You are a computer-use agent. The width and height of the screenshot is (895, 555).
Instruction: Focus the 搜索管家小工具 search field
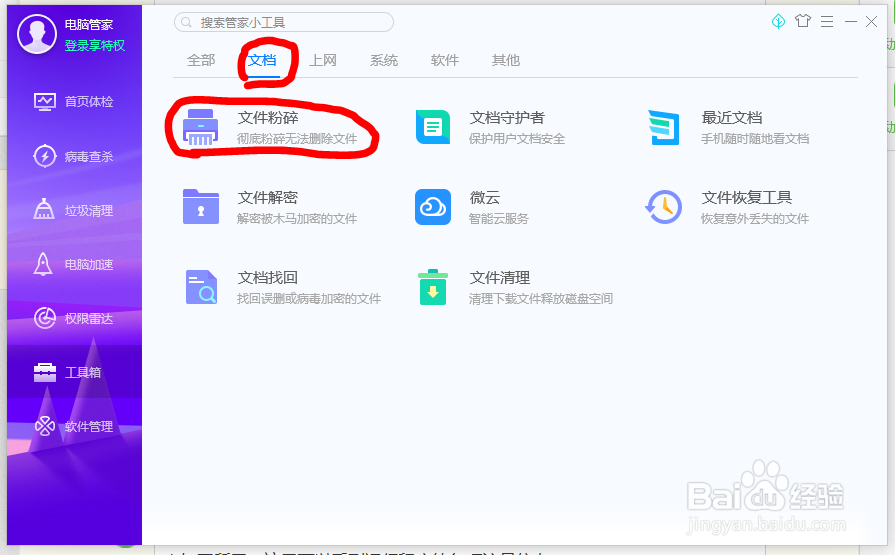click(x=284, y=22)
